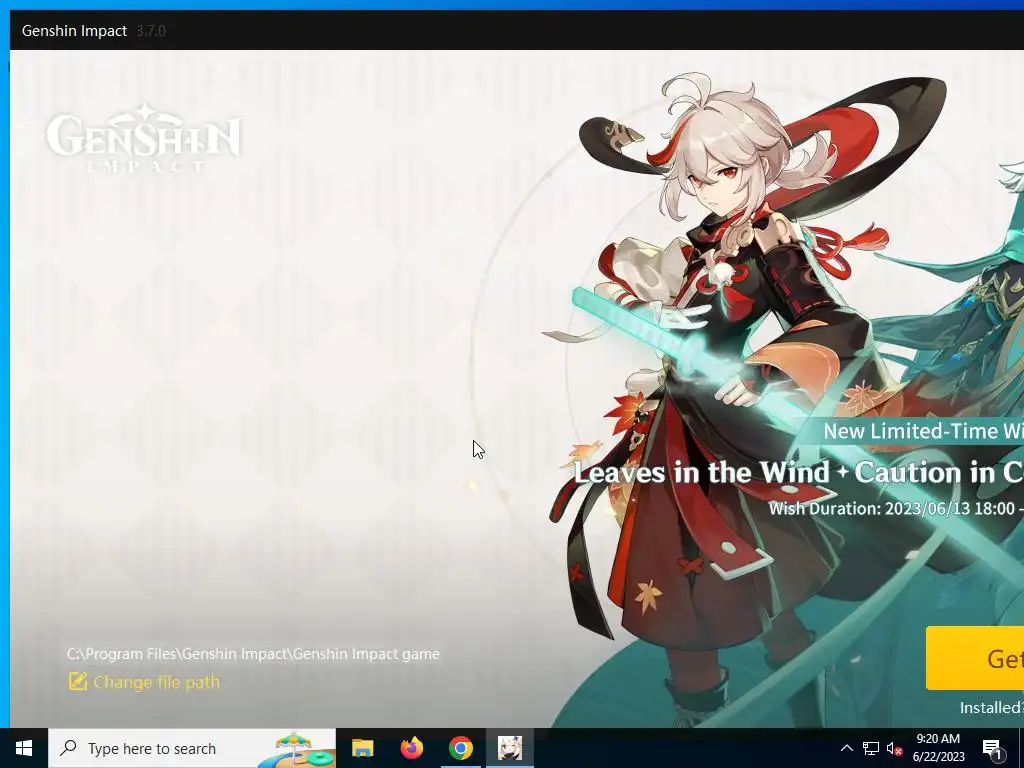Click the pencil edit icon beside Change file path

[78, 682]
